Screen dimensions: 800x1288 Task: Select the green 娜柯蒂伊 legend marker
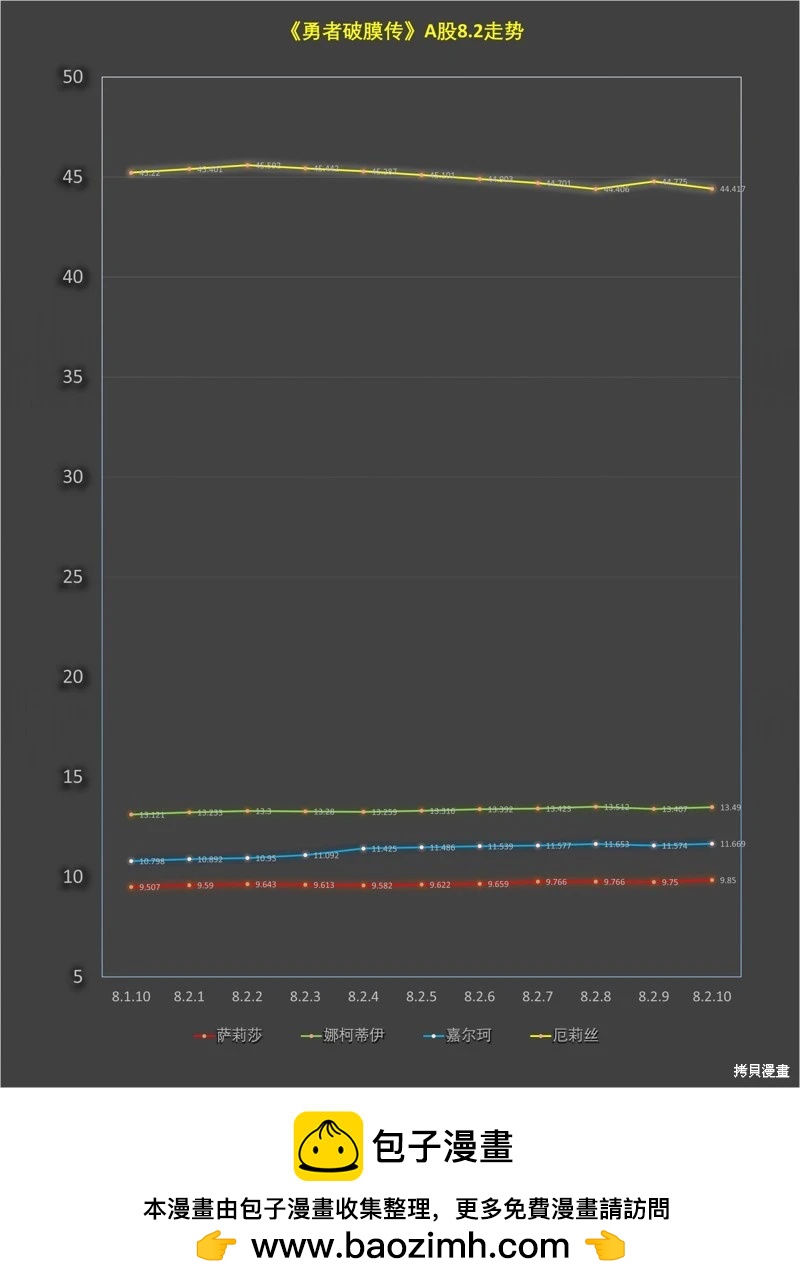pos(311,1036)
